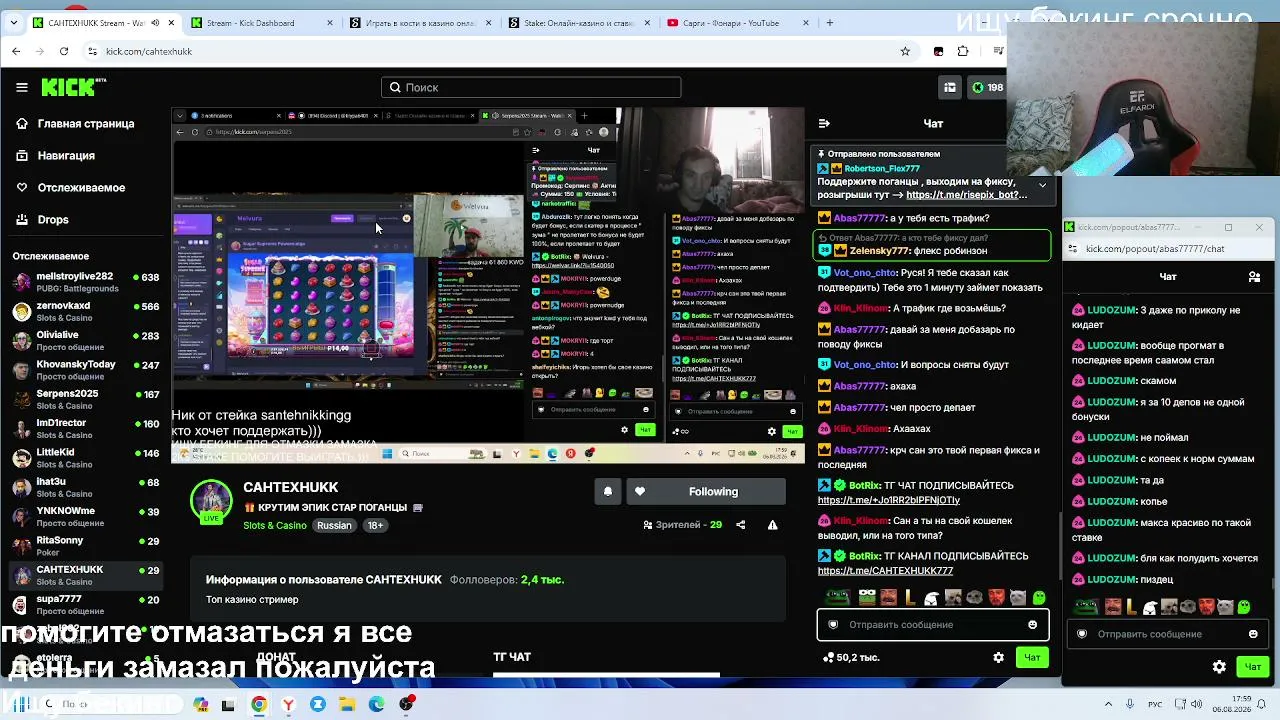The image size is (1280, 720).
Task: Click the report warning triangle icon
Action: click(772, 525)
